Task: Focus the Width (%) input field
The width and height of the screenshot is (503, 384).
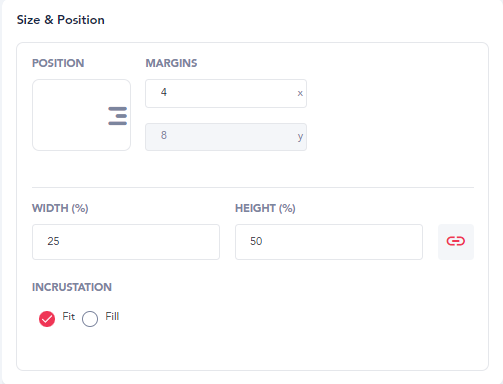Action: pyautogui.click(x=126, y=242)
